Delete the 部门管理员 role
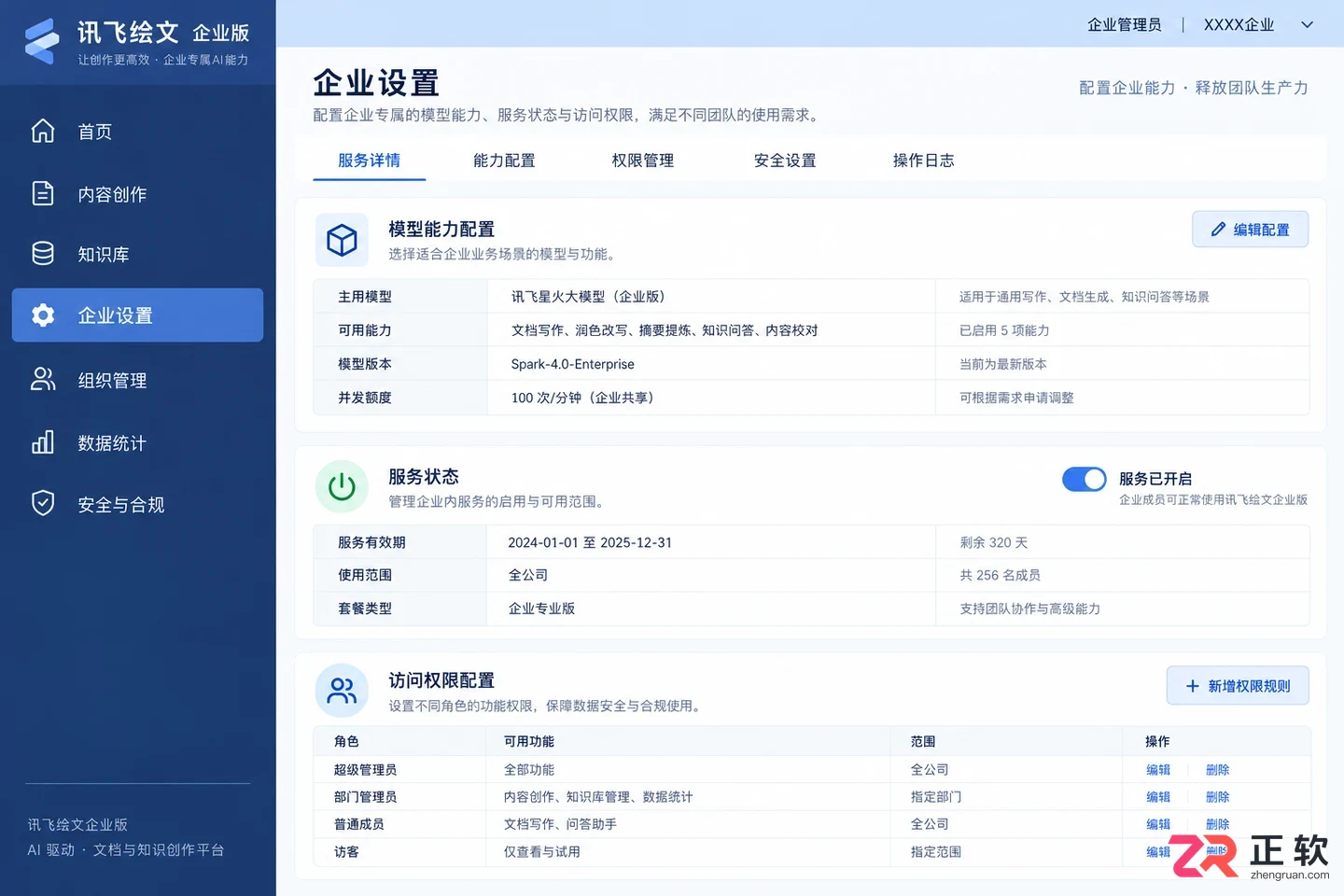This screenshot has width=1344, height=896. (x=1217, y=797)
